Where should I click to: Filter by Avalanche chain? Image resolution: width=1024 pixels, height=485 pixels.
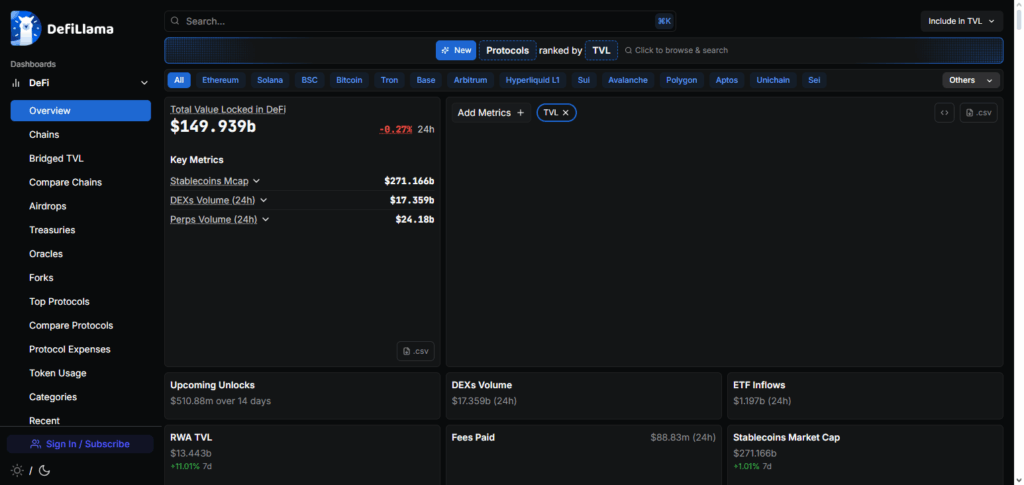pyautogui.click(x=628, y=80)
